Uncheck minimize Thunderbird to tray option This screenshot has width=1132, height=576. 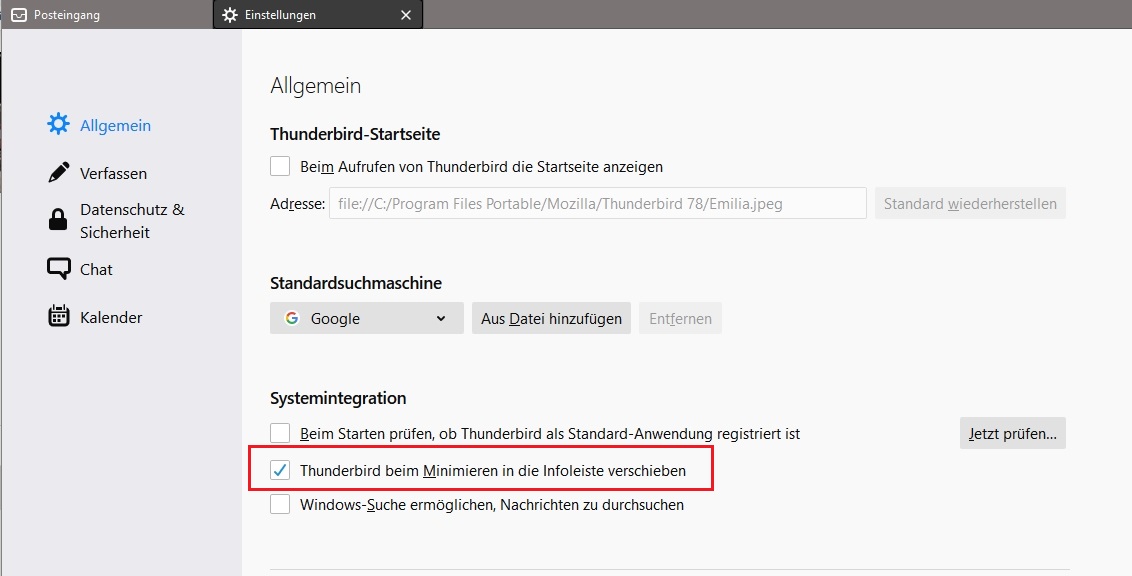pos(281,470)
